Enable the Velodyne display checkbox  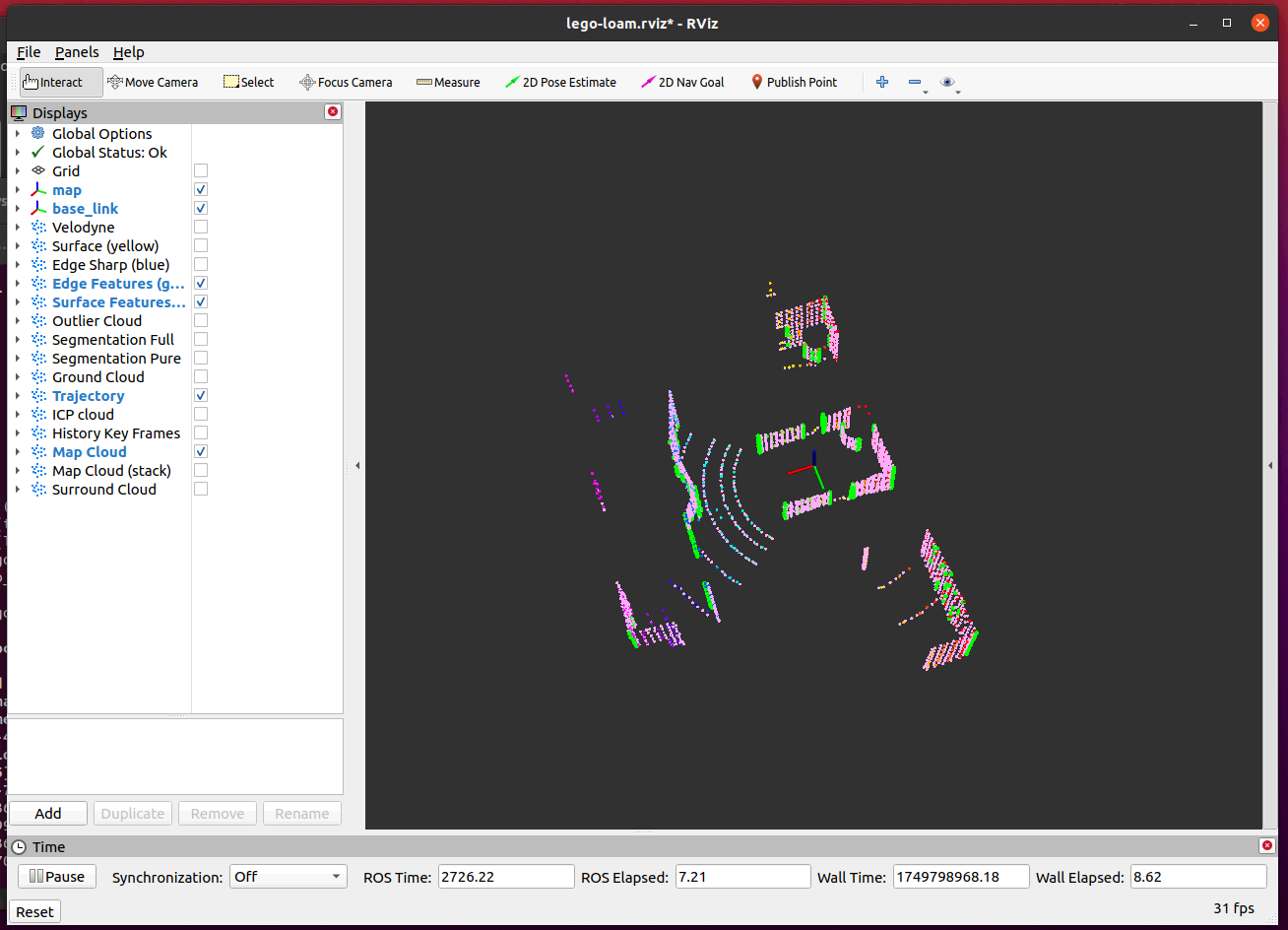[x=201, y=227]
